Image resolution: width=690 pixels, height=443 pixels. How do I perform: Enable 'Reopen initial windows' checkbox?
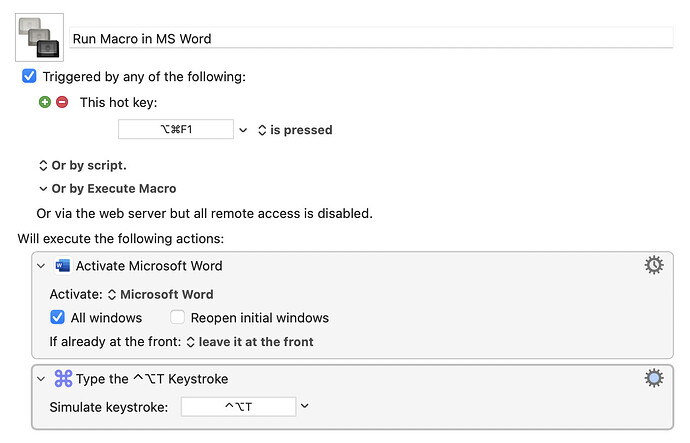pos(177,317)
